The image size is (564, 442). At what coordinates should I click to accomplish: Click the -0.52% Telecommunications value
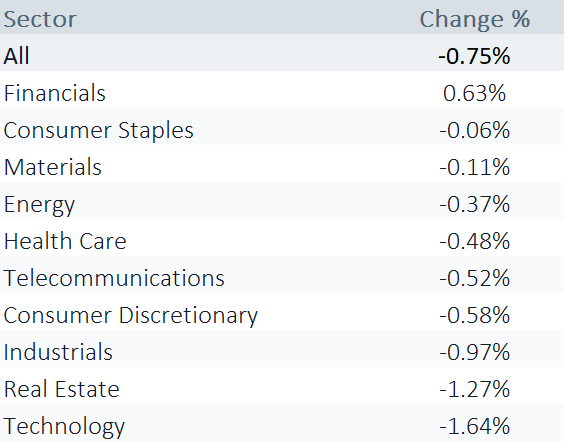coord(474,278)
